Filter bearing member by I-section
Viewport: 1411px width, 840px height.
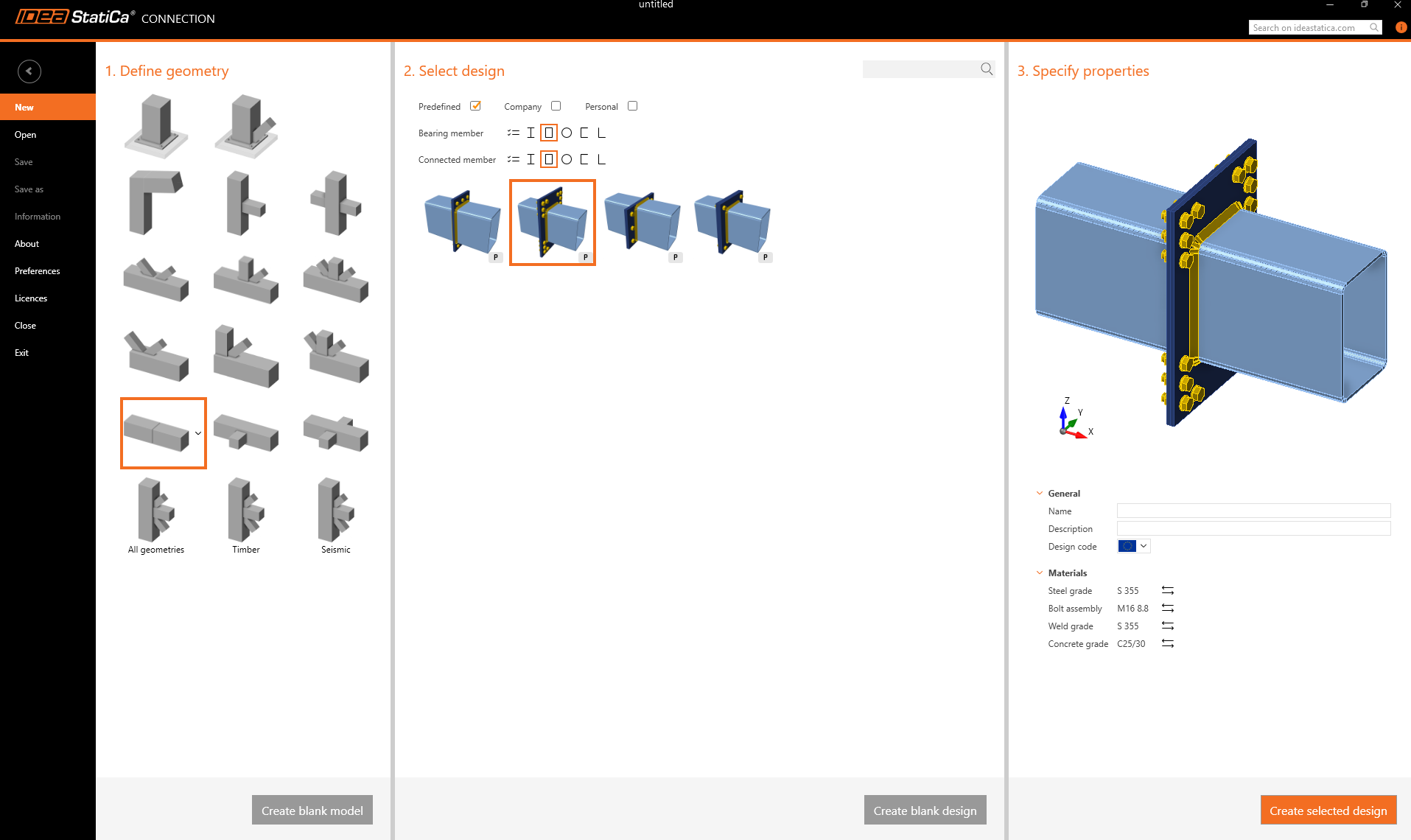[x=531, y=133]
